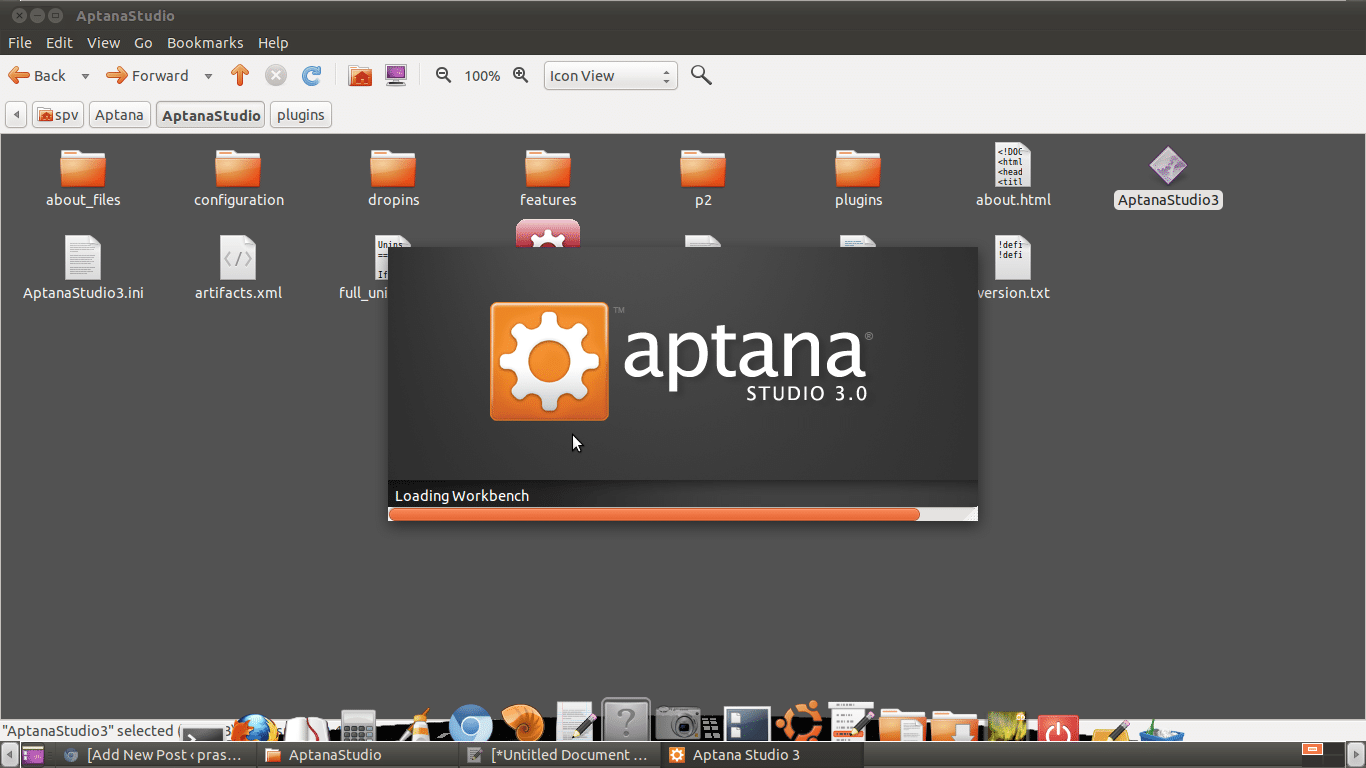Click the 100% zoom level text

pyautogui.click(x=482, y=76)
